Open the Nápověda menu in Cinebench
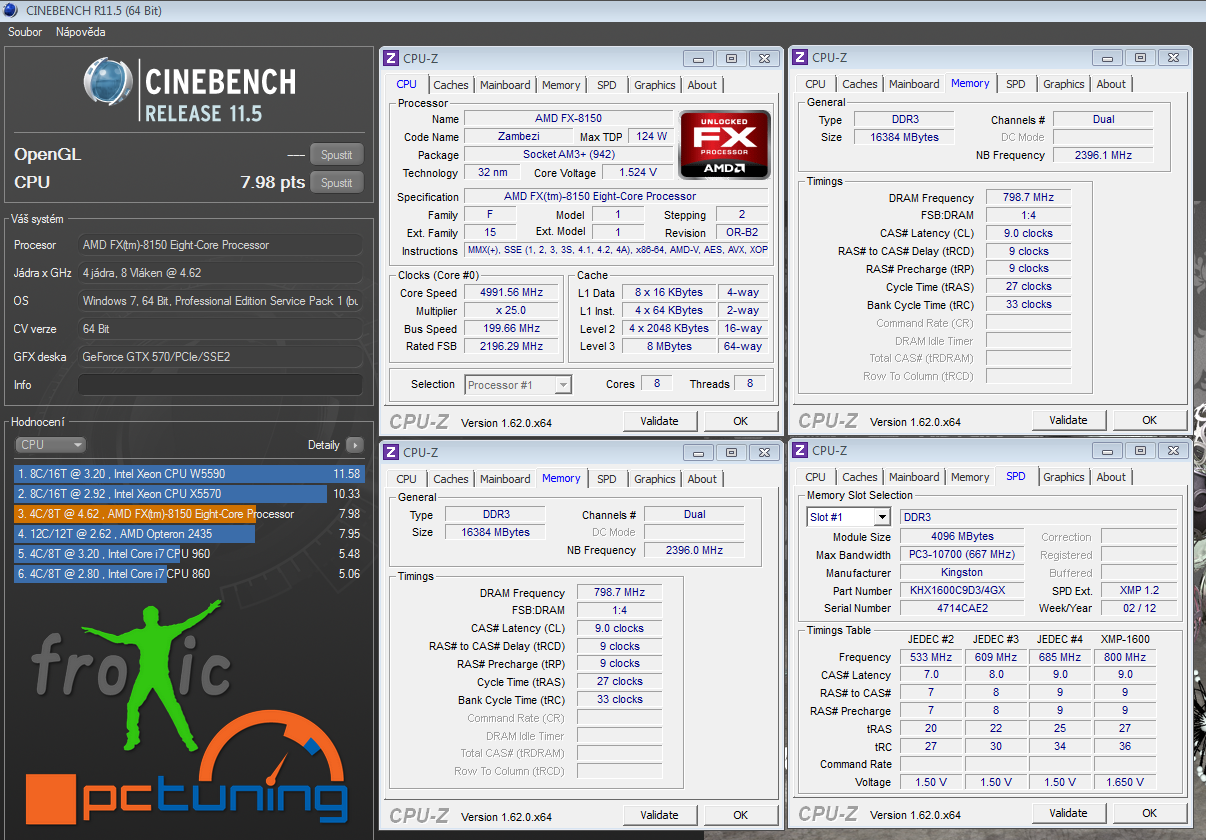The image size is (1206, 840). (80, 32)
